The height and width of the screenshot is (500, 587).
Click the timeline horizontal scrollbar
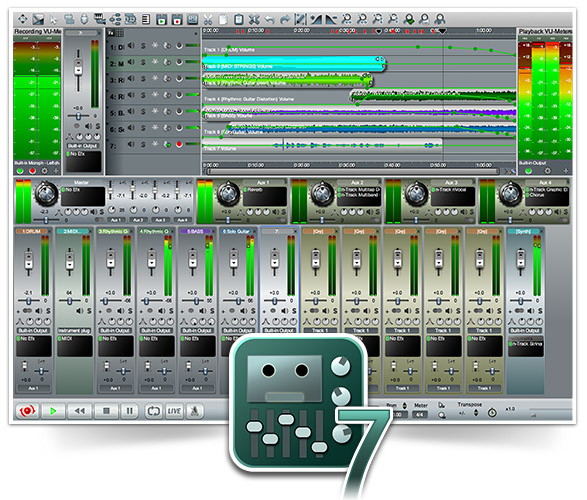[353, 171]
